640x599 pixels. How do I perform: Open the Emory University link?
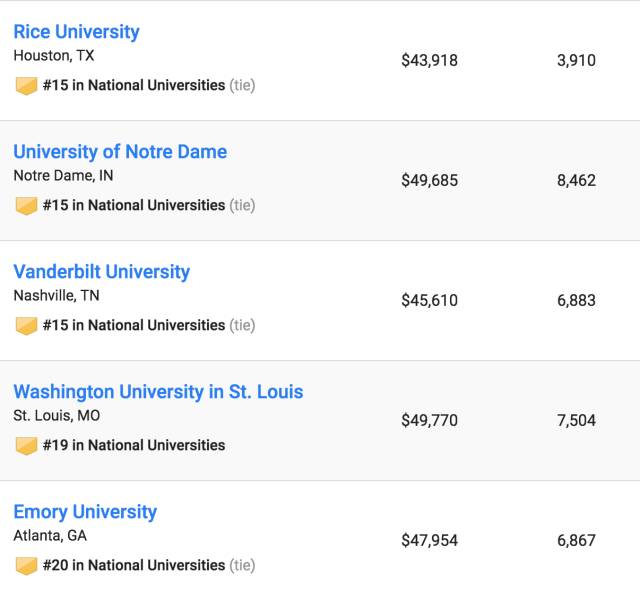pyautogui.click(x=85, y=512)
